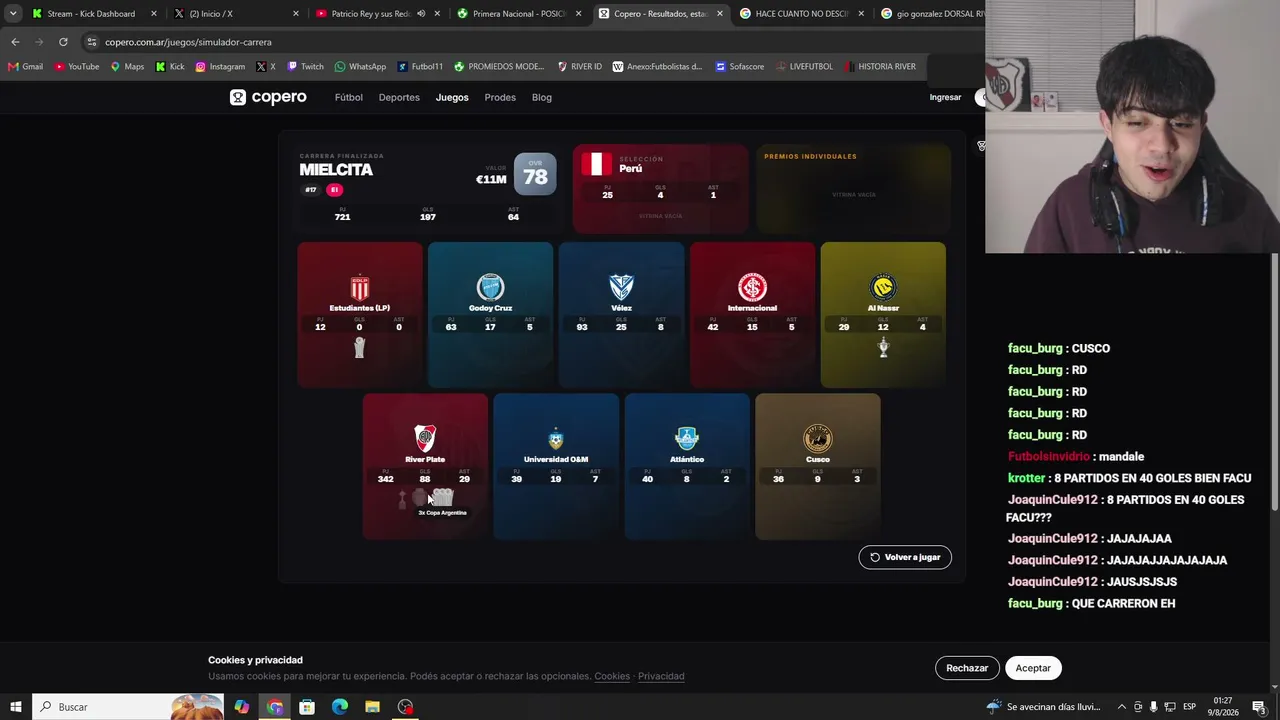Switch to the Inicio / X tab
This screenshot has height=720, width=1280.
pos(237,14)
